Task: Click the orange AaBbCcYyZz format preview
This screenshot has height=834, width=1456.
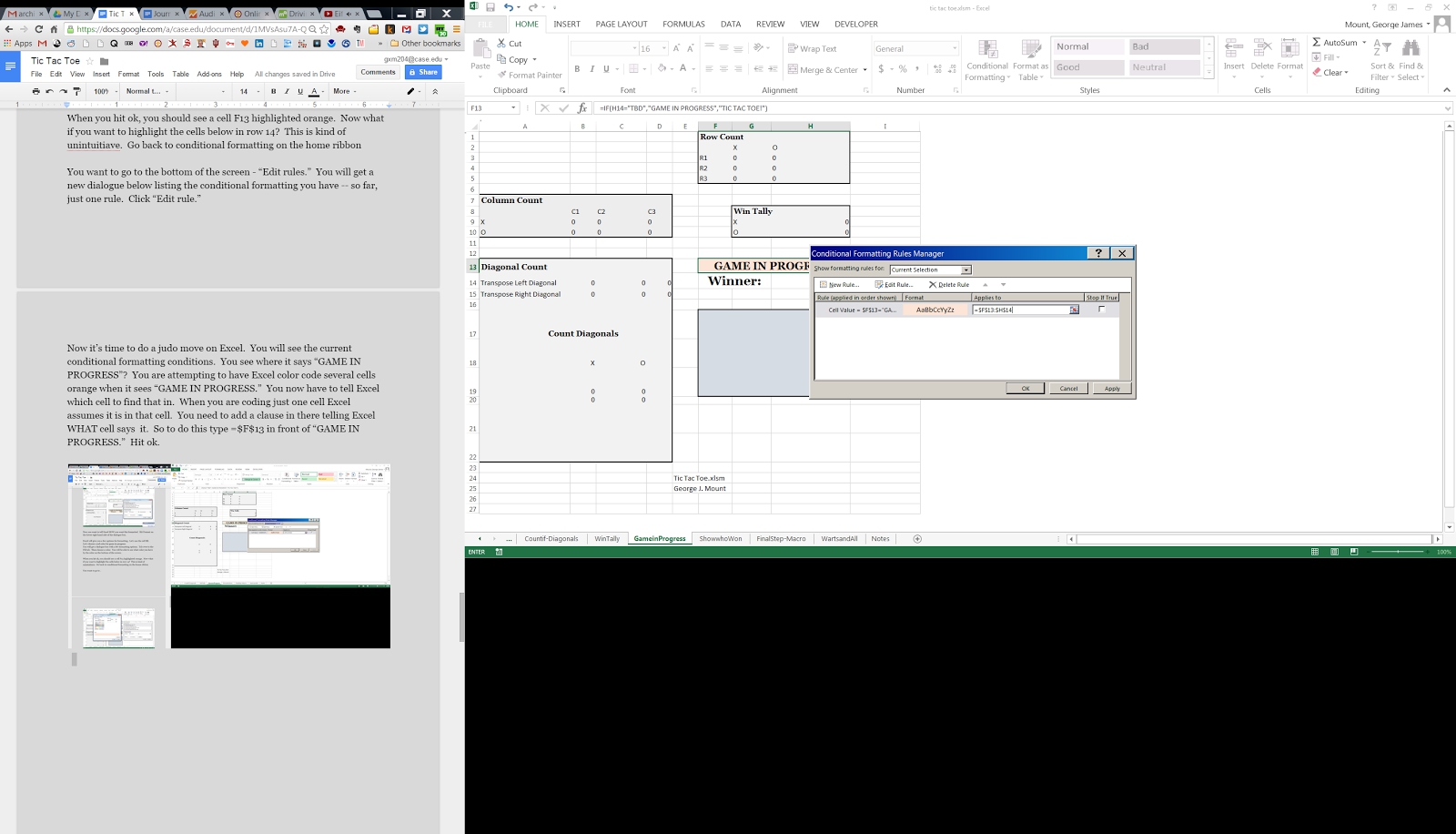Action: 935,310
